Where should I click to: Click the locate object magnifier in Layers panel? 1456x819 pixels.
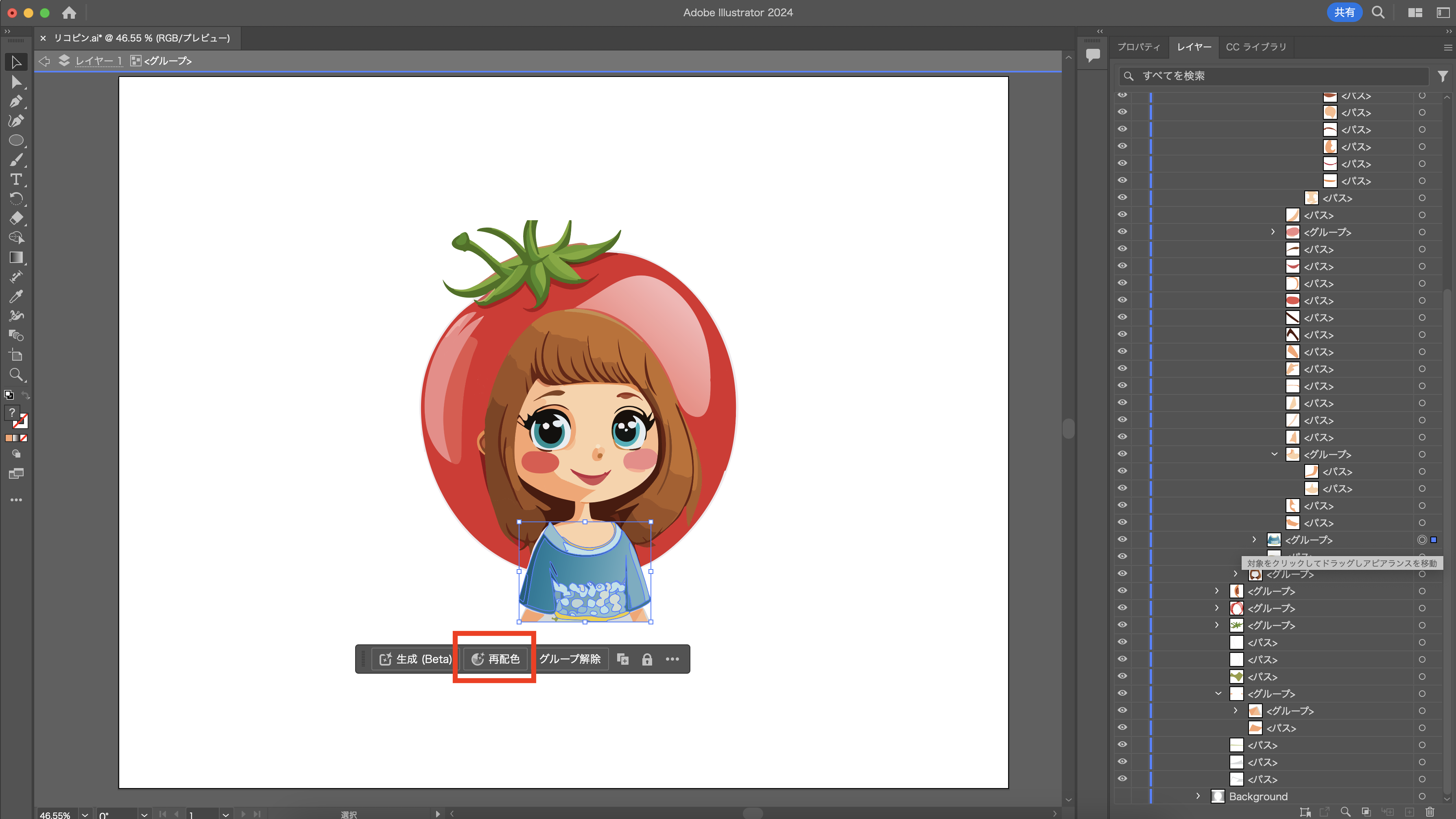pyautogui.click(x=1345, y=812)
